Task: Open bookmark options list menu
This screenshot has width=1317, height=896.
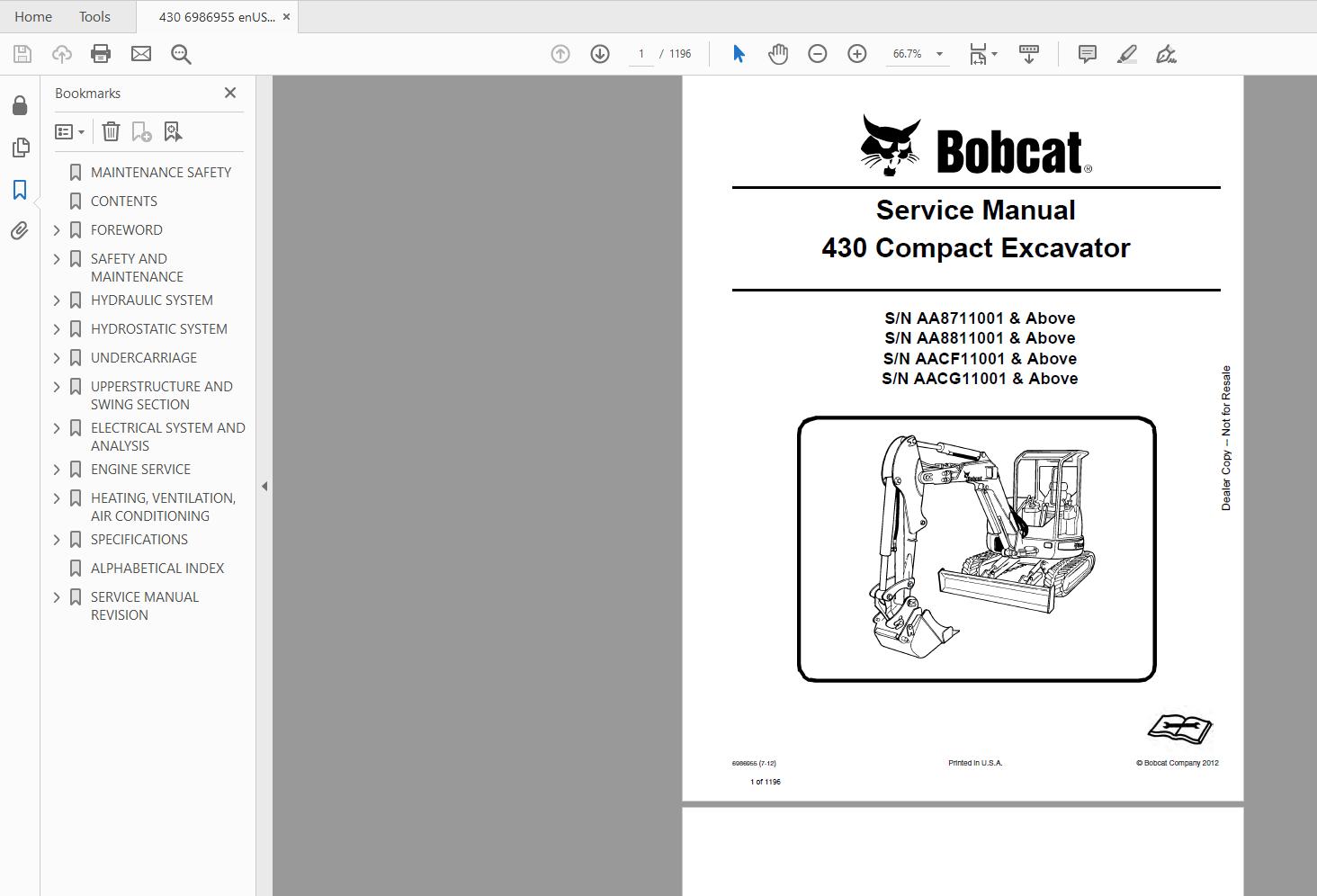Action: (70, 132)
